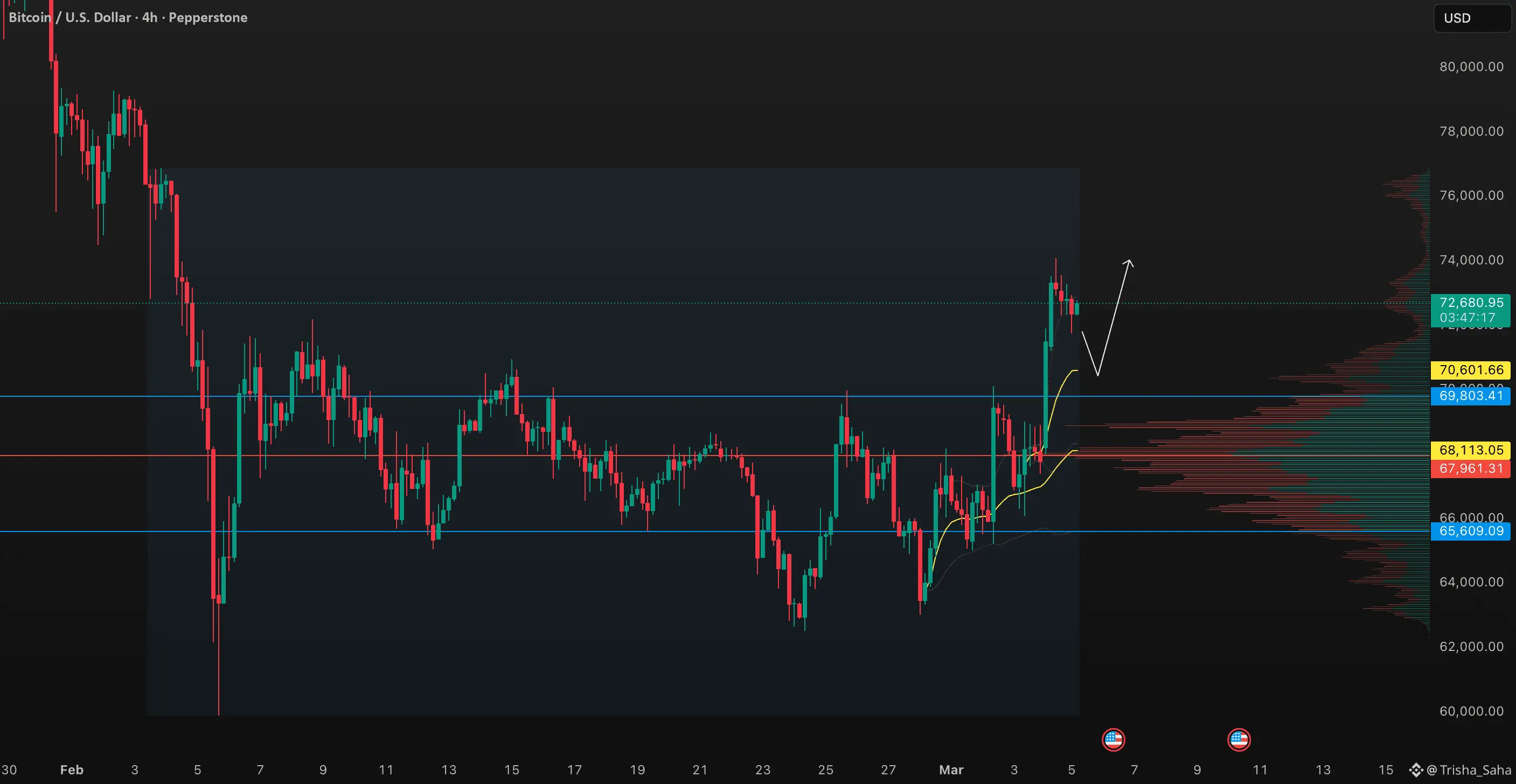
Task: Click the blue 65,609.09 price label
Action: pos(1470,531)
